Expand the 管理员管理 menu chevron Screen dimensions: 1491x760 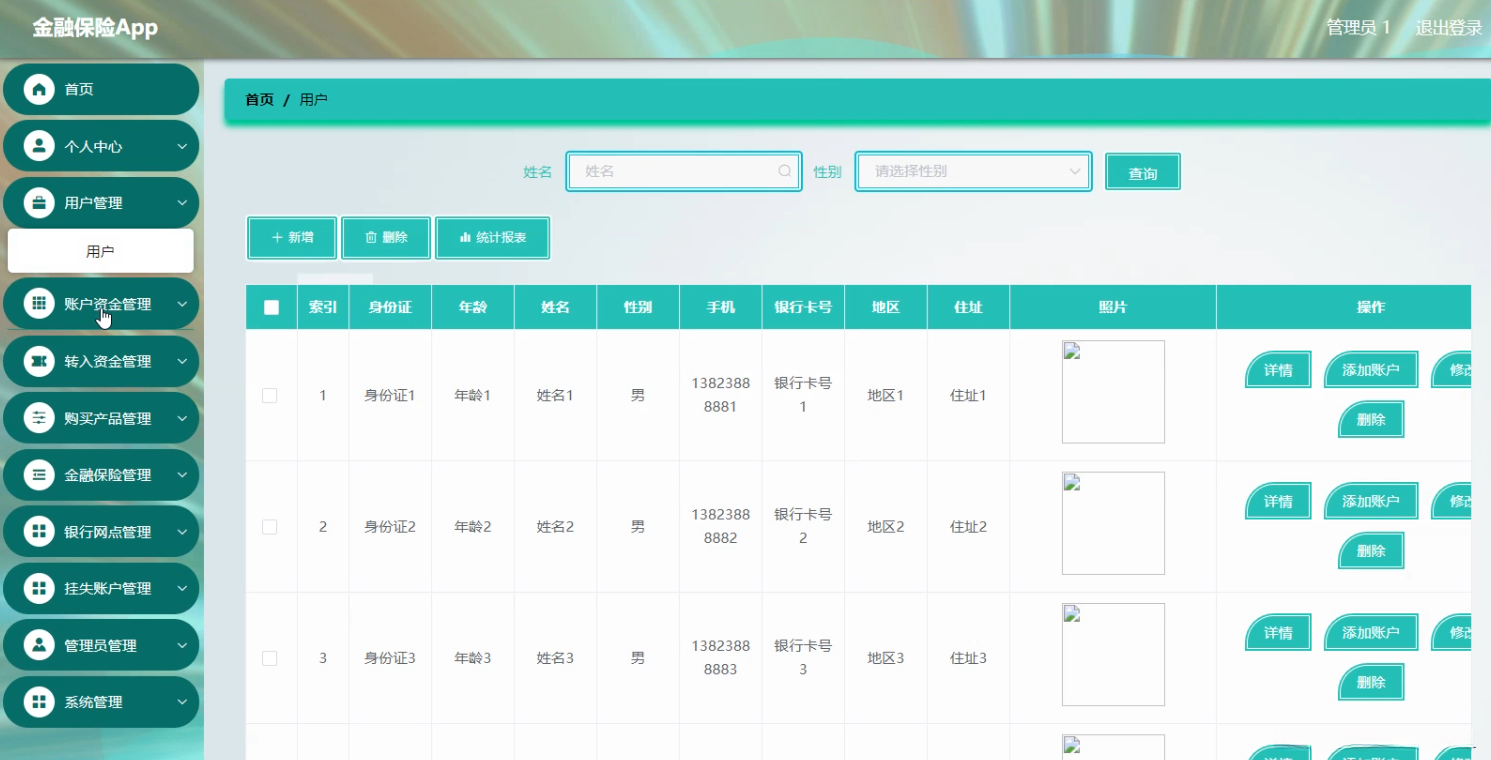(182, 645)
